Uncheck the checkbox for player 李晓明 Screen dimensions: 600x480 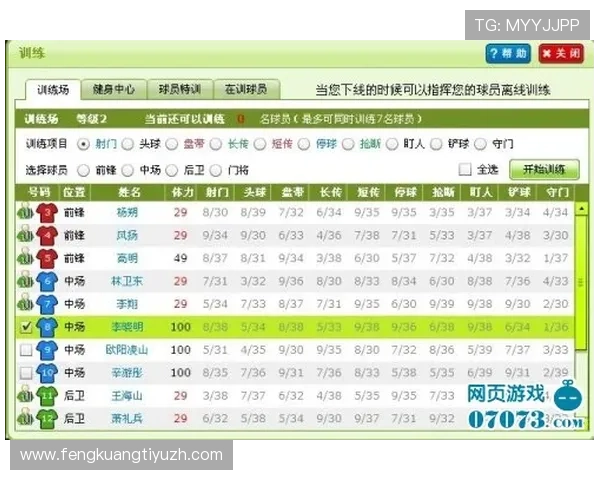click(x=26, y=327)
